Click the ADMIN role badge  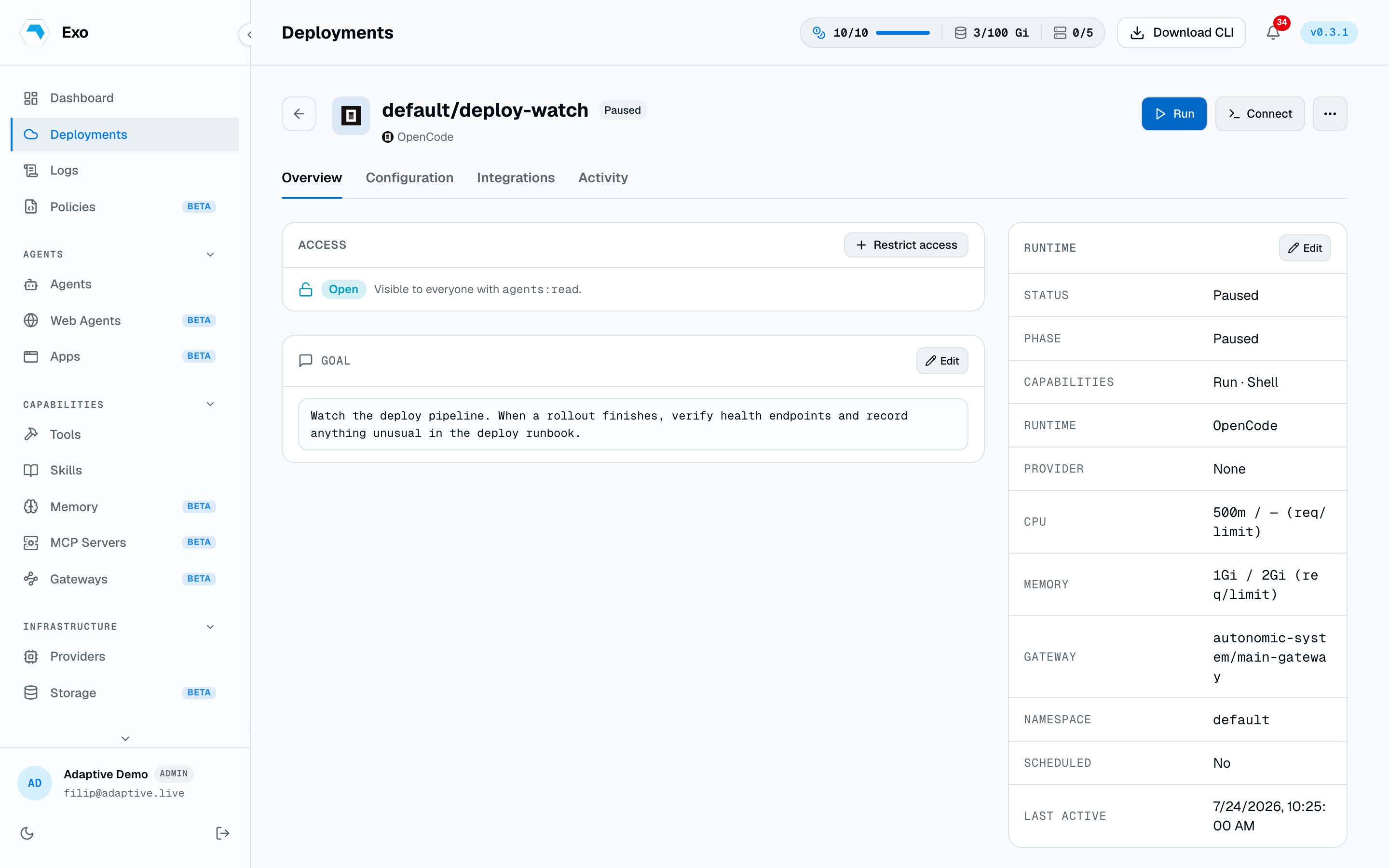[174, 773]
